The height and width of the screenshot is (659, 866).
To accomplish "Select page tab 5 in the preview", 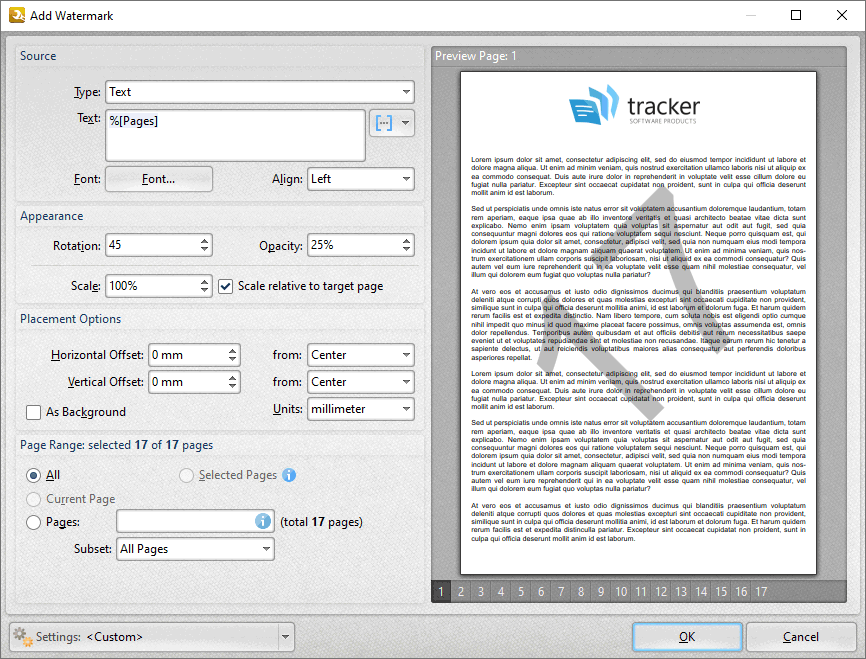I will (520, 591).
